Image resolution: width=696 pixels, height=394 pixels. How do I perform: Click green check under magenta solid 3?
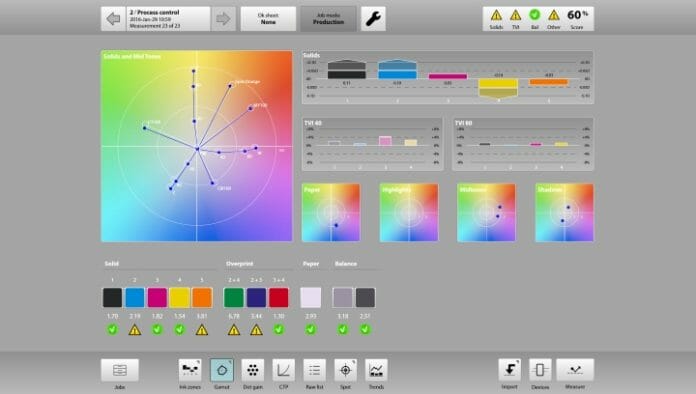157,330
